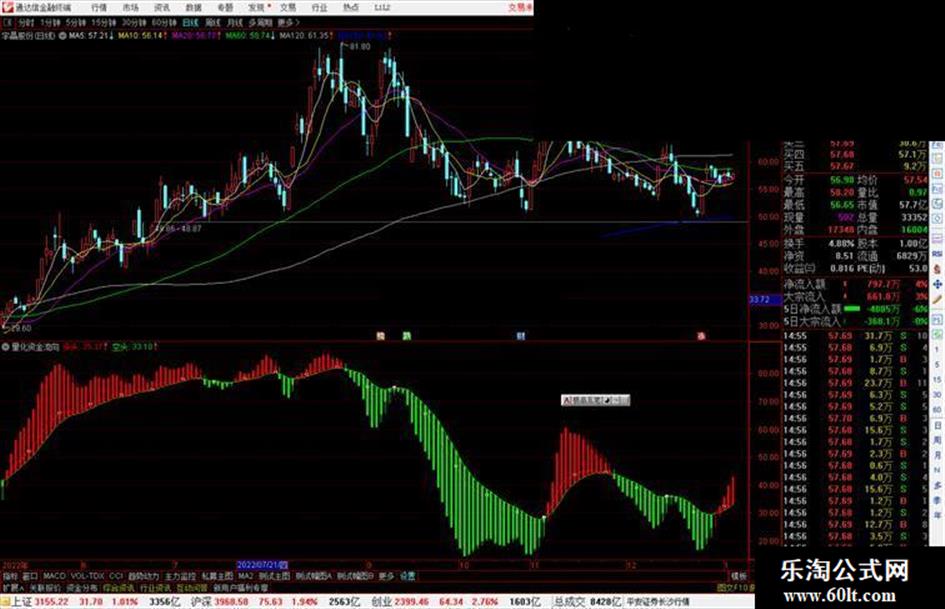Open the 综合资讯 tab
The height and width of the screenshot is (609, 945).
click(119, 587)
